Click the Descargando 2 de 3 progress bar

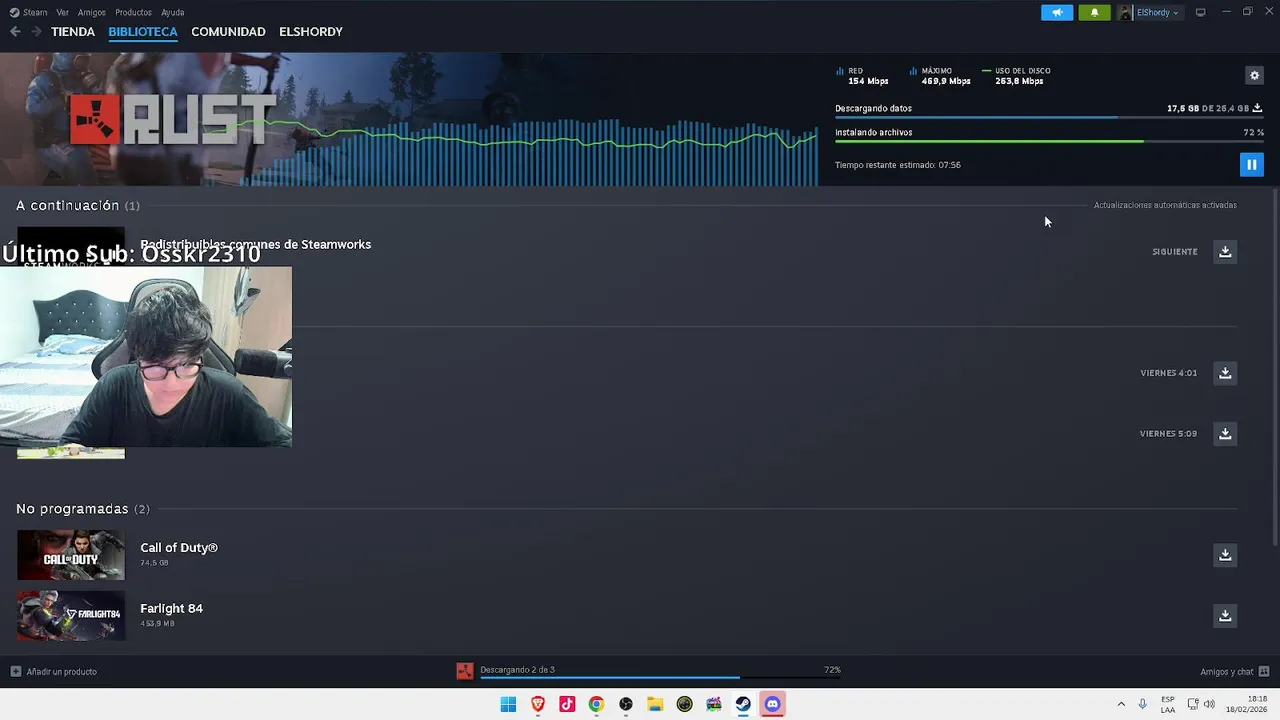point(660,678)
